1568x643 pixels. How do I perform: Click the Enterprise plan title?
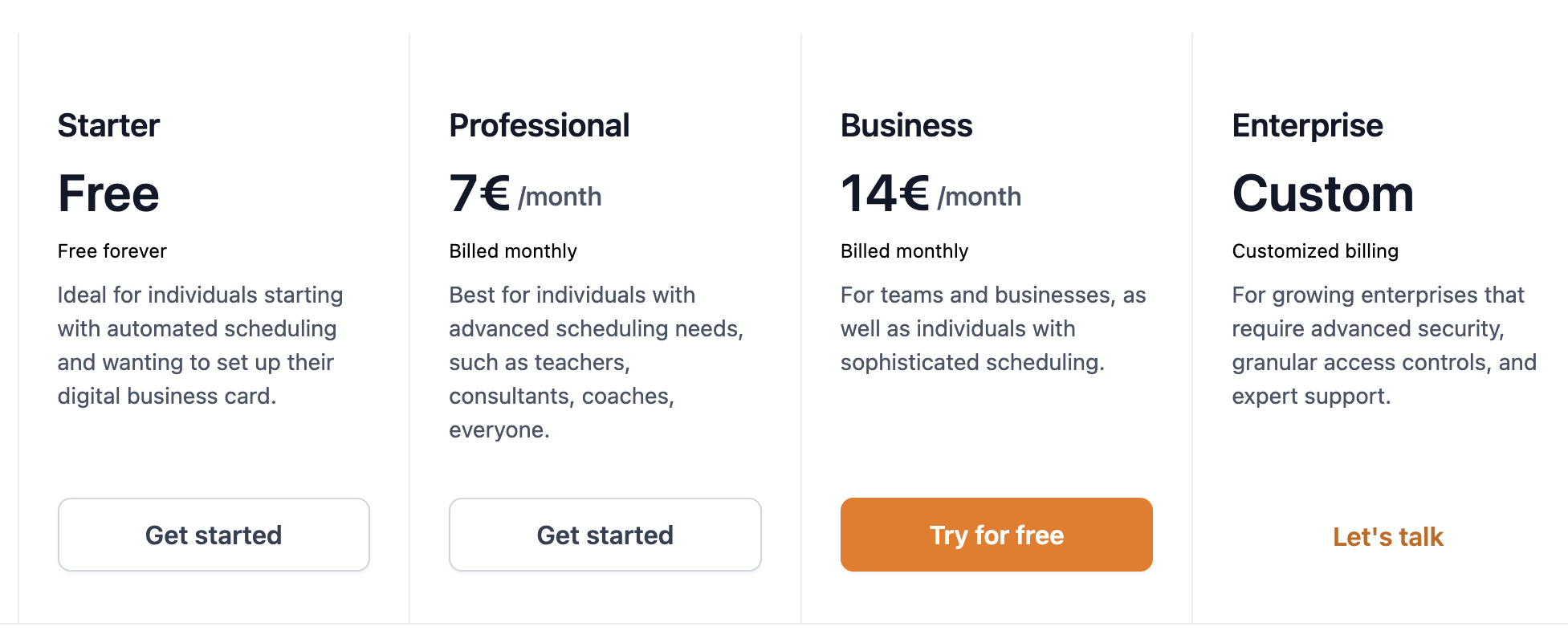1307,126
